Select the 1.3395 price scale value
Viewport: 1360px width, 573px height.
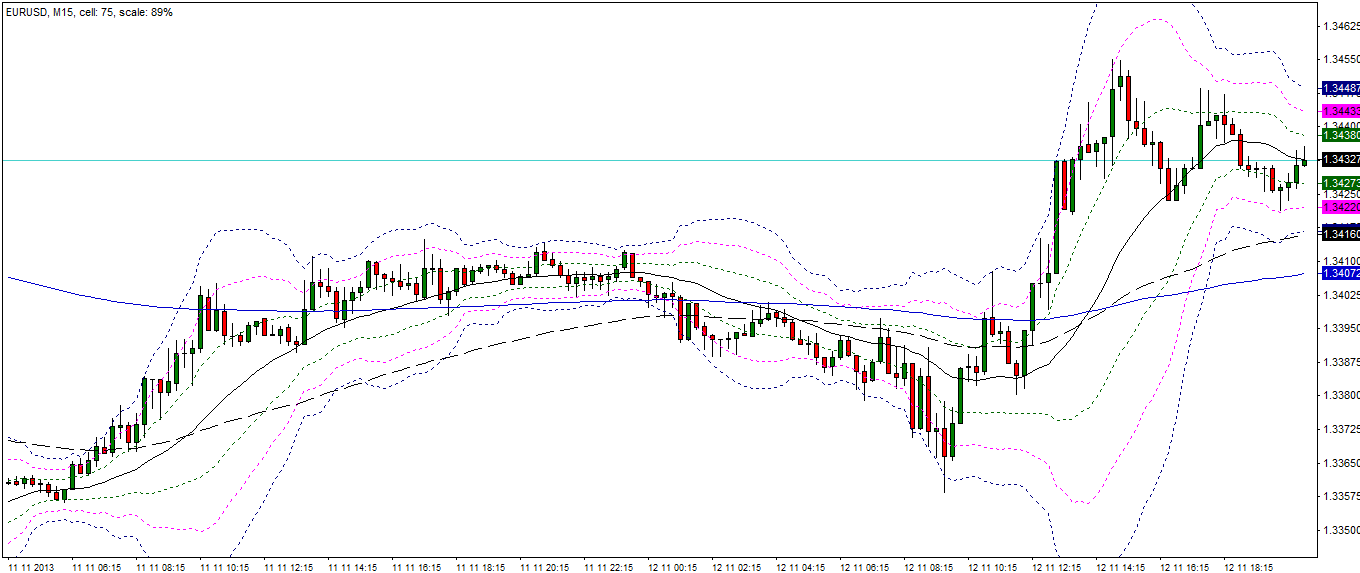(x=1341, y=328)
